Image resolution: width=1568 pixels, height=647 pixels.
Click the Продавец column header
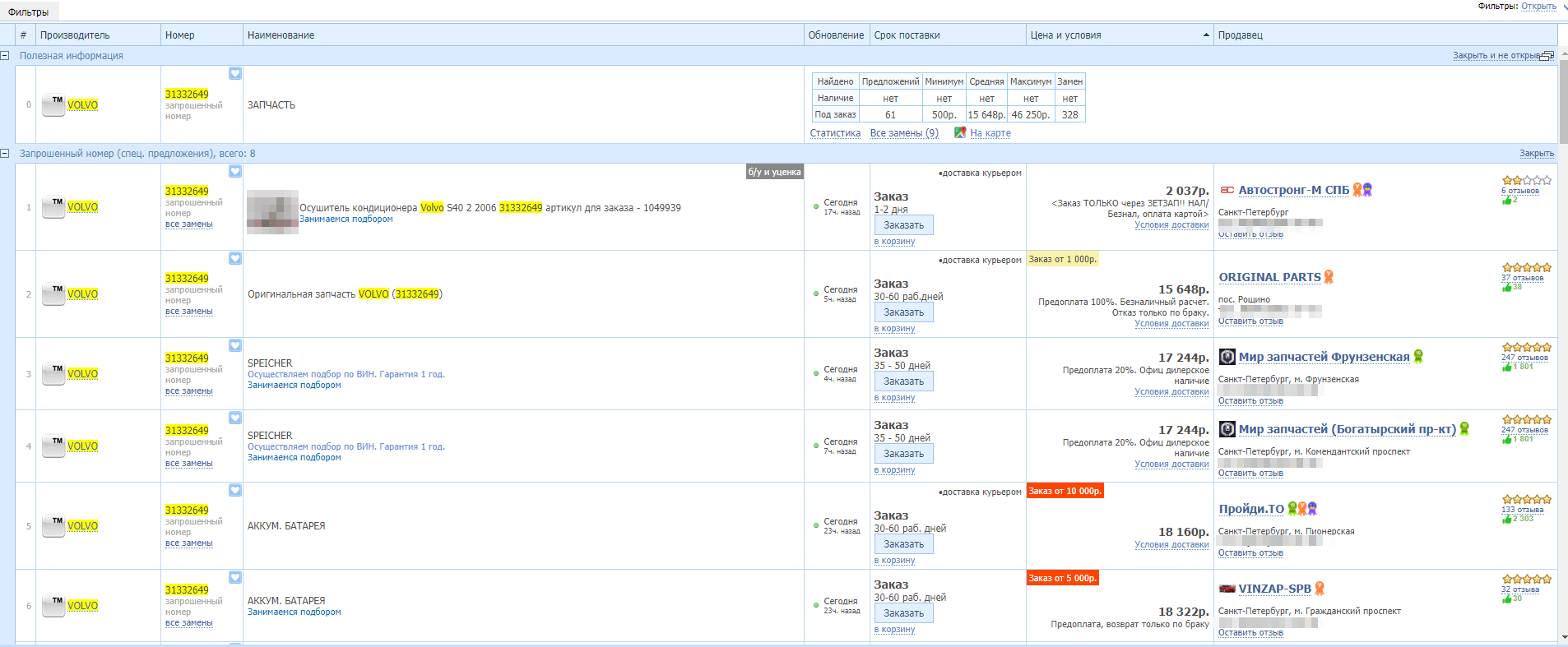[1385, 35]
